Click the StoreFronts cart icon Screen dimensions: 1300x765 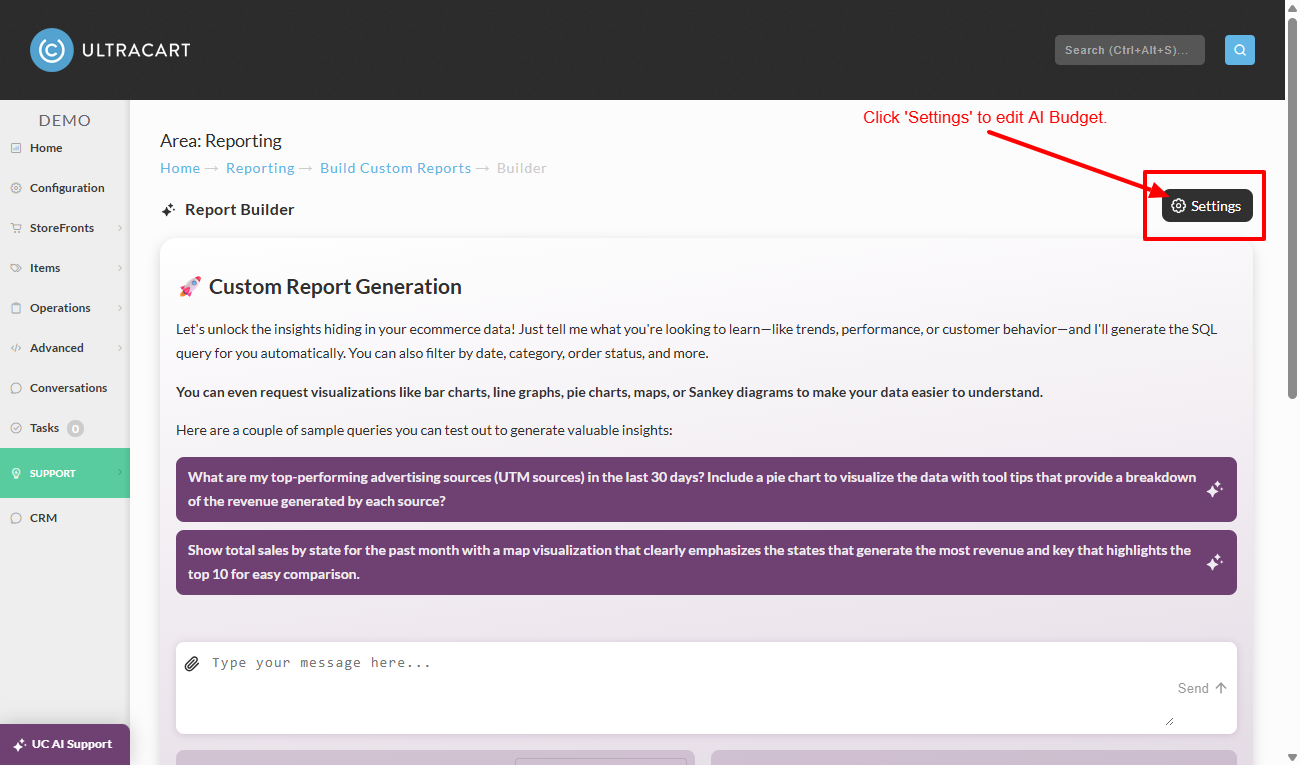pos(16,228)
